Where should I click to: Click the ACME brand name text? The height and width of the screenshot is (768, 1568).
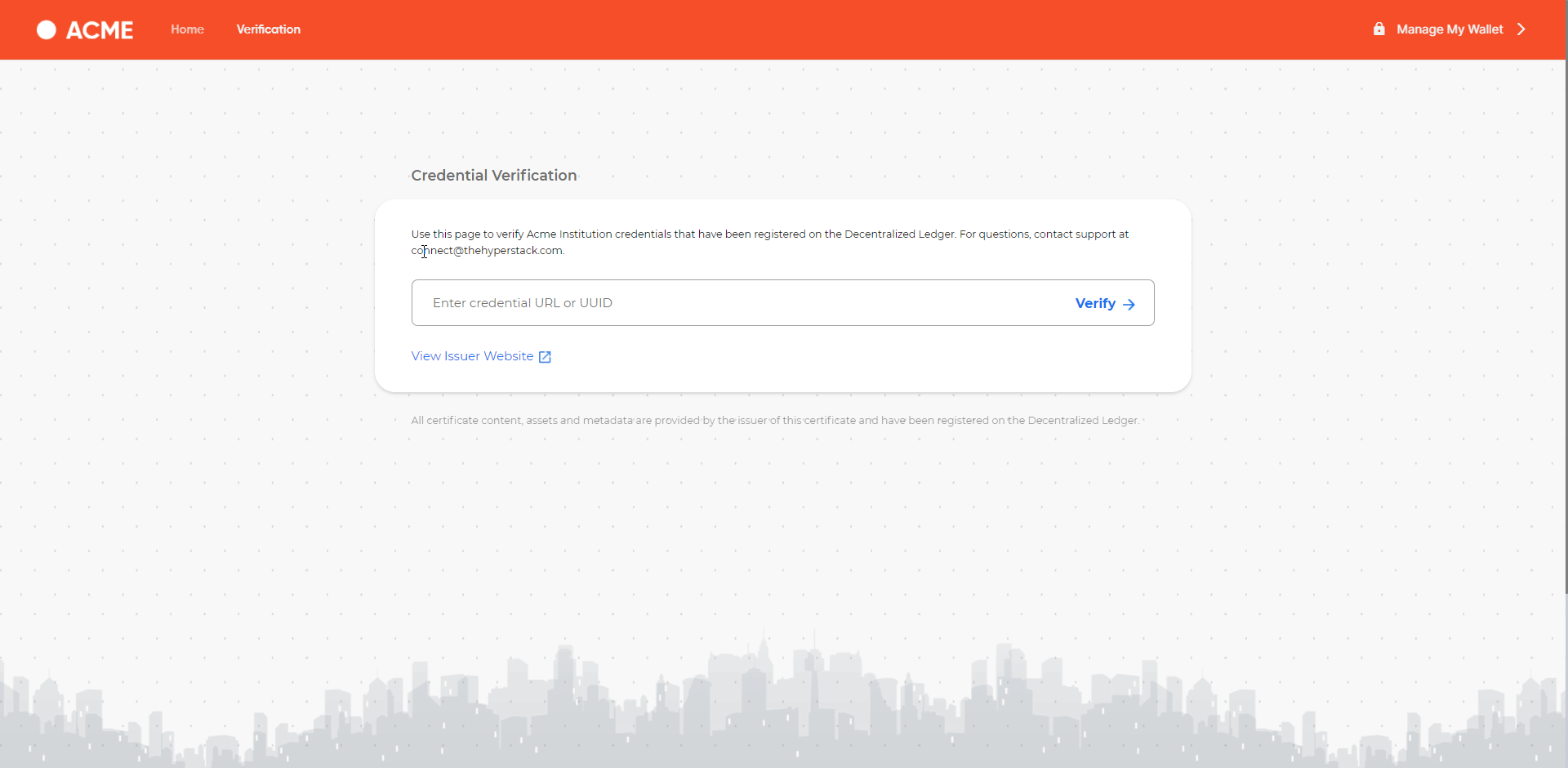pyautogui.click(x=100, y=30)
